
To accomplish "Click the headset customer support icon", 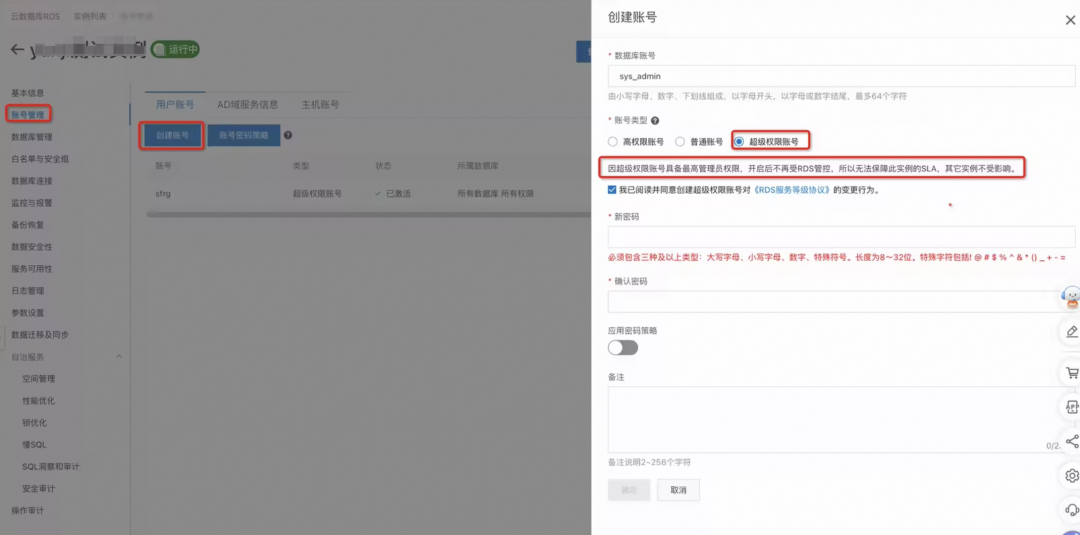I will pos(1071,510).
